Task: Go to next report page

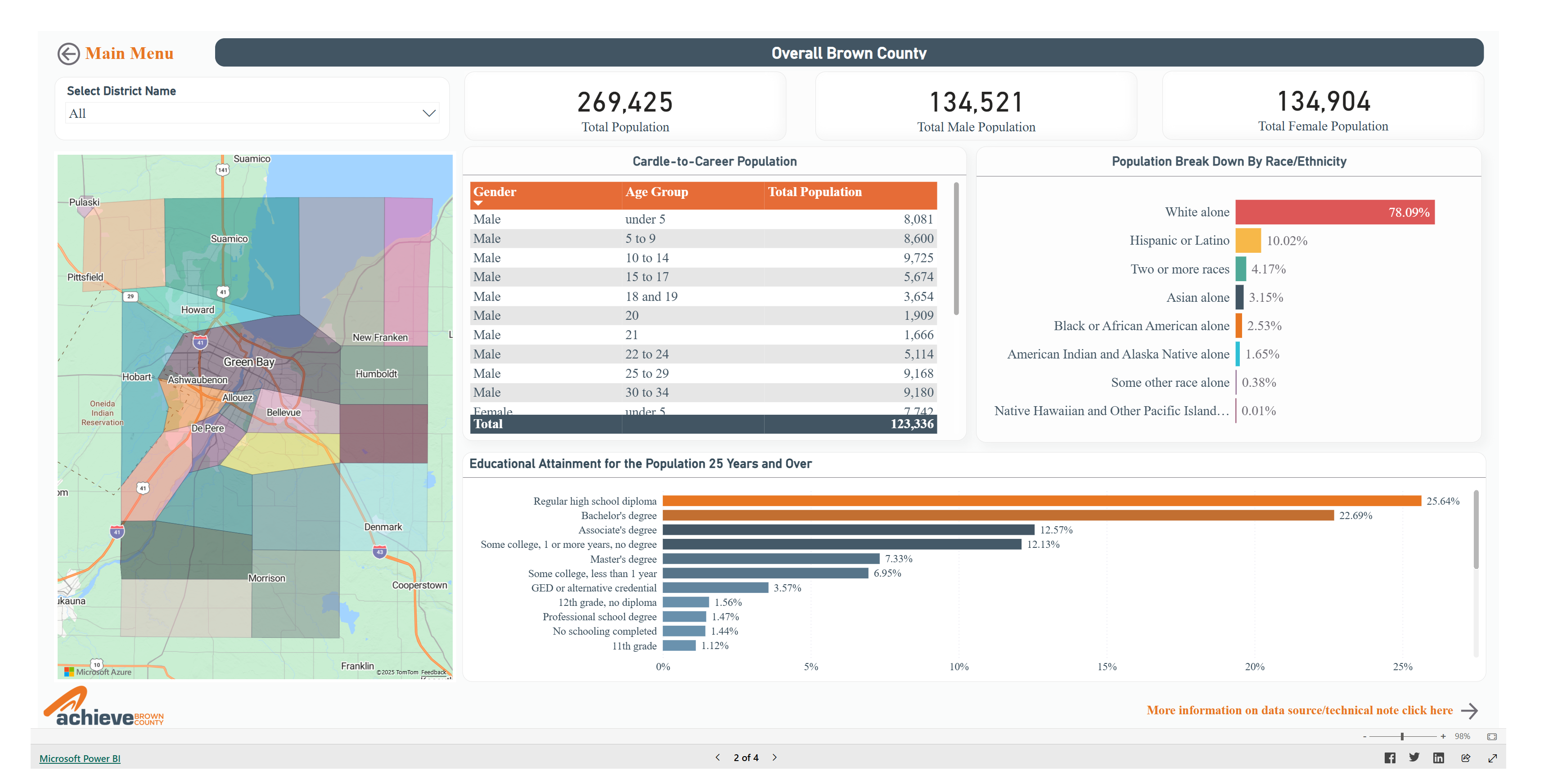Action: pyautogui.click(x=774, y=757)
